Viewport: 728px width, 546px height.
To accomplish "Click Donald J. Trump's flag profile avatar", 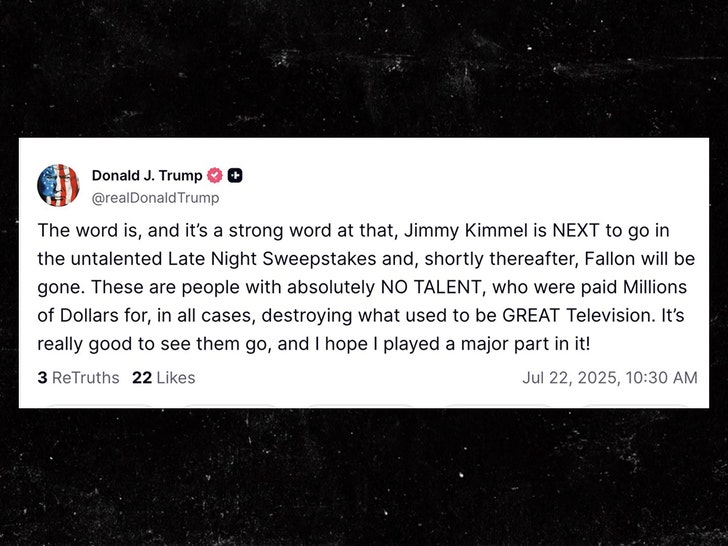I will pos(58,185).
